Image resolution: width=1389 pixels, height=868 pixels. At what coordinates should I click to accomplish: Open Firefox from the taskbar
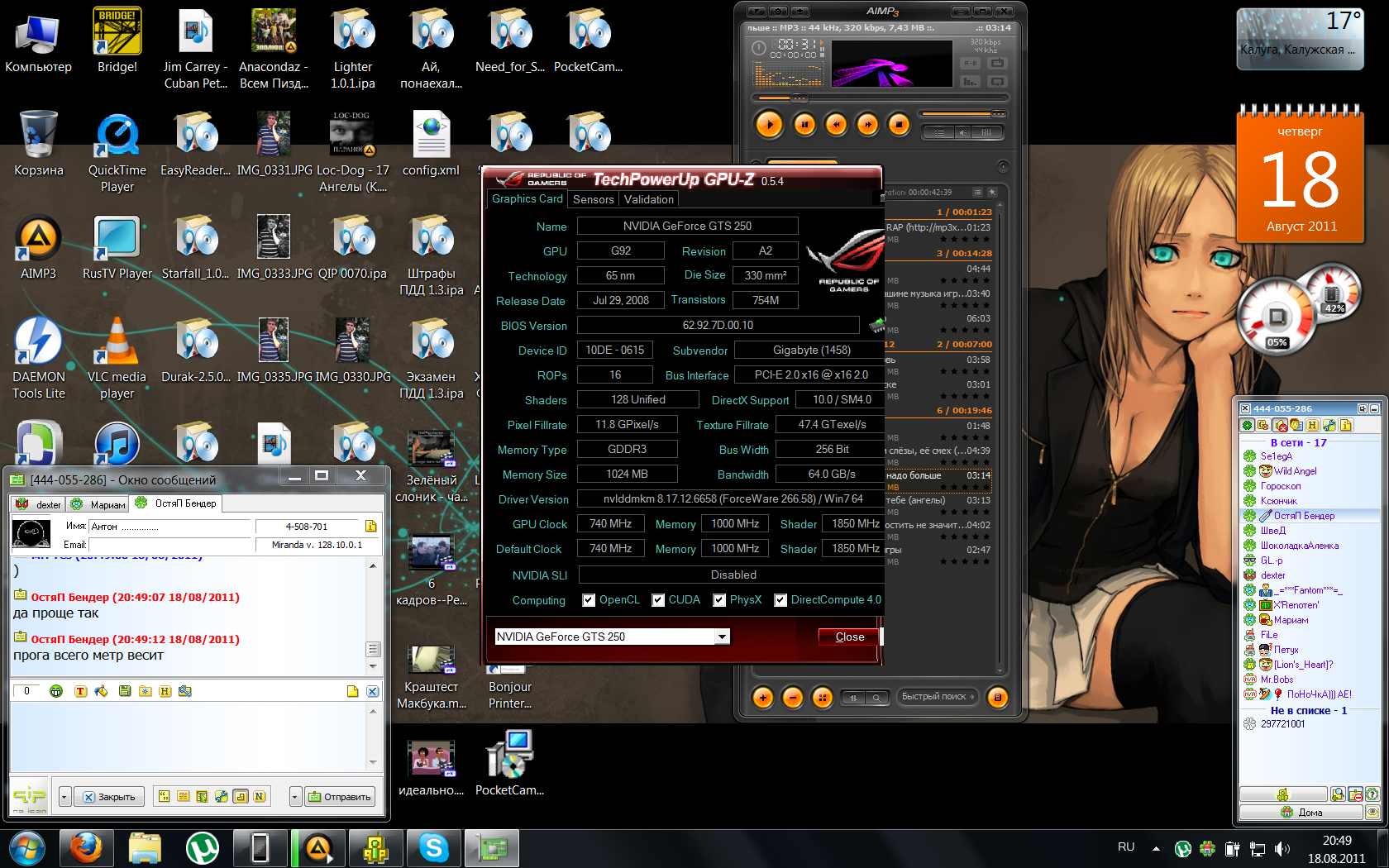click(x=85, y=848)
